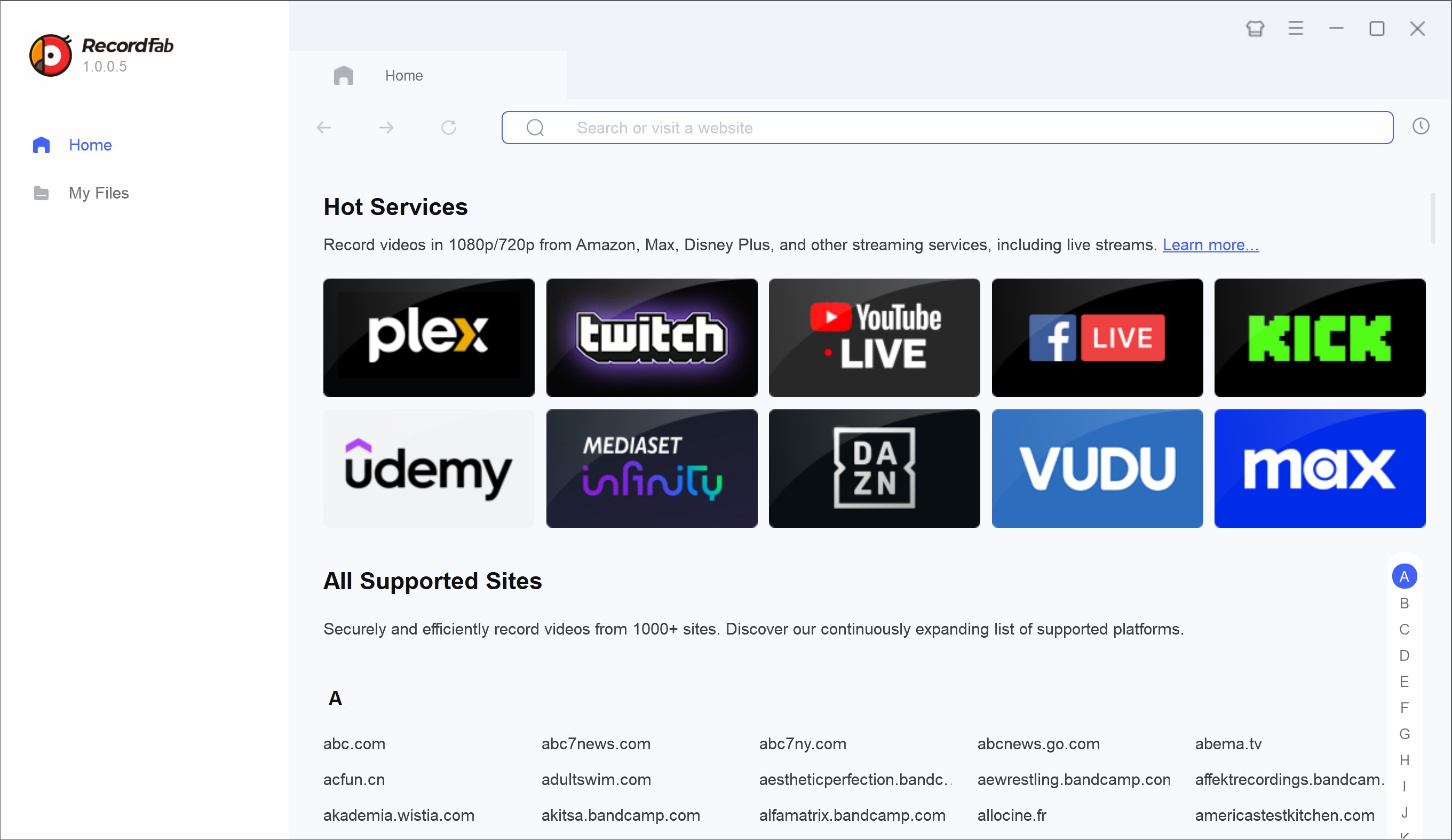Jump to letter J in index
Screen dimensions: 1452x840
click(1404, 812)
